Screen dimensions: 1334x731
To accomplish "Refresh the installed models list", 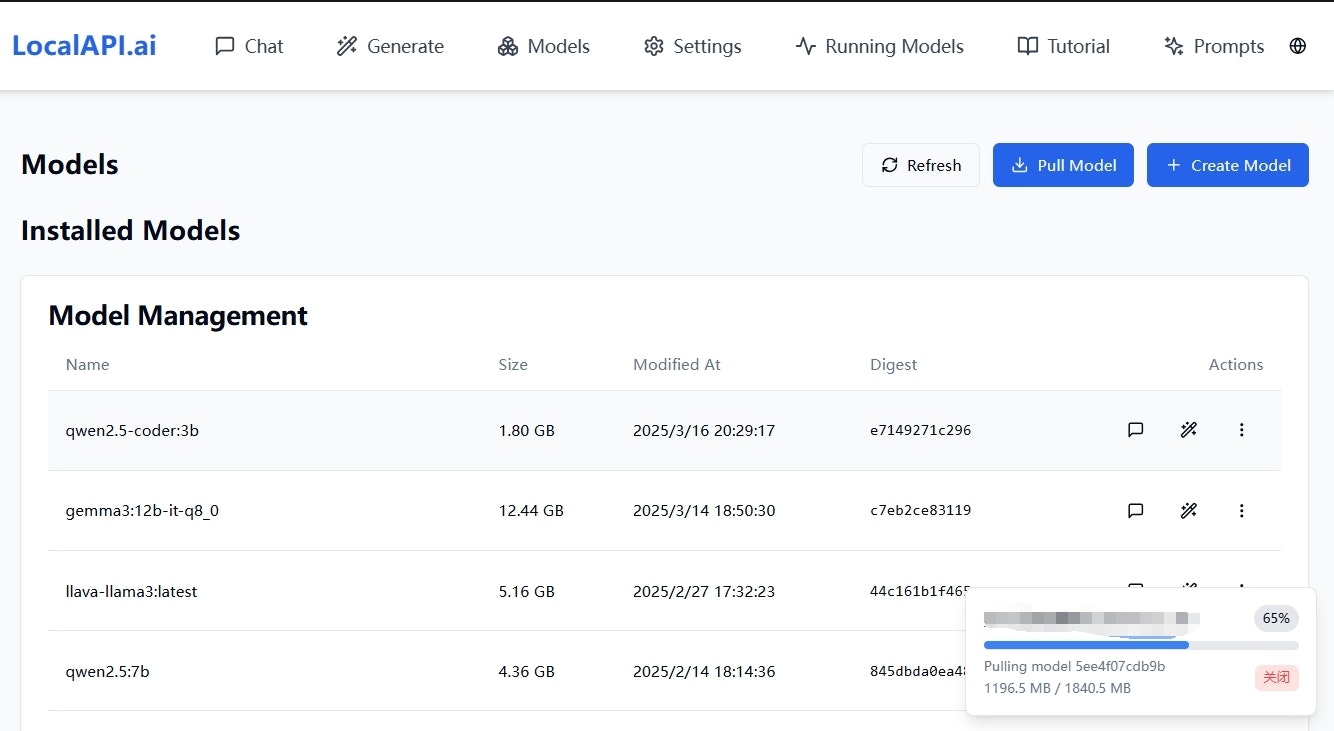I will 921,165.
